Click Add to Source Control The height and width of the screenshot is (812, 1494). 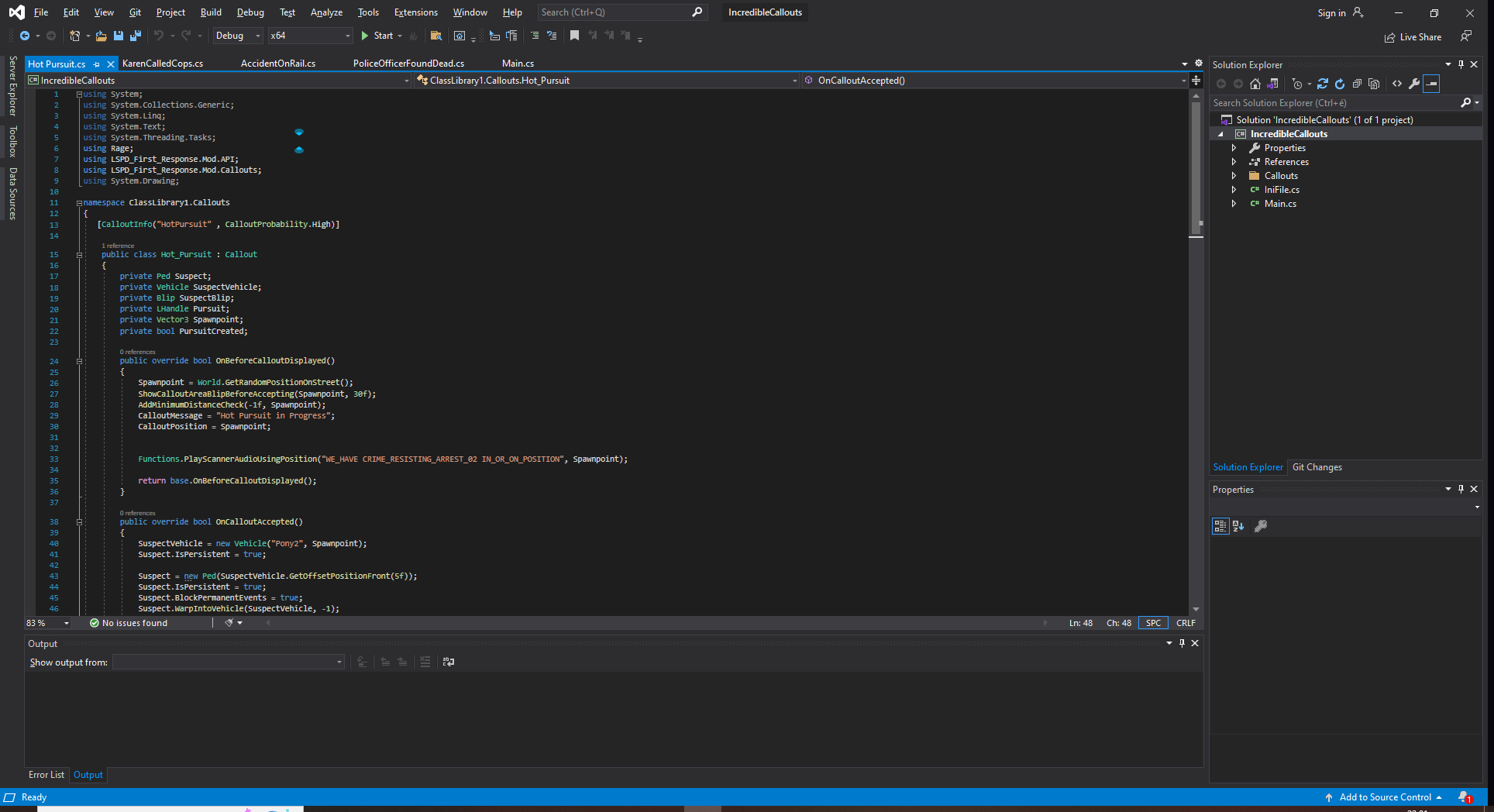point(1385,797)
